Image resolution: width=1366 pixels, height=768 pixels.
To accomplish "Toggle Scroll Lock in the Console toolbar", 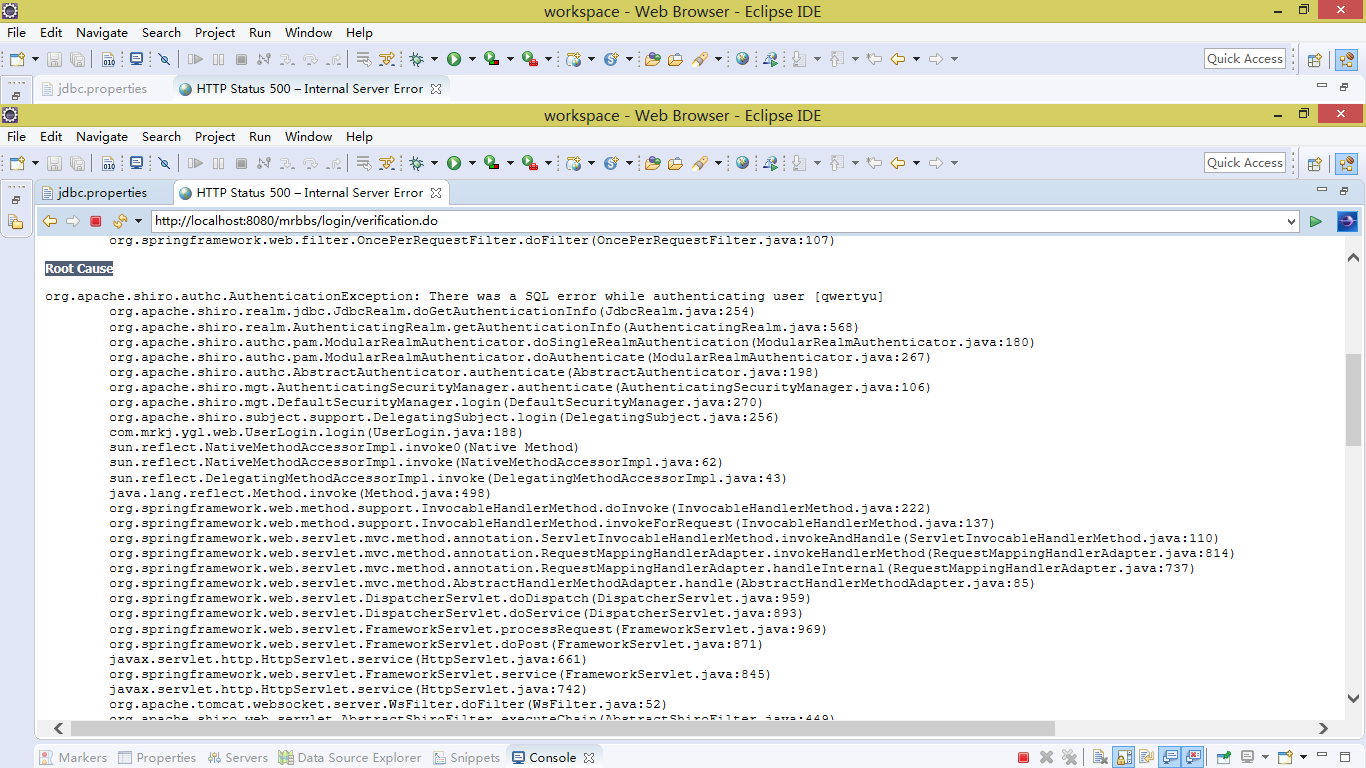I will tap(1123, 757).
